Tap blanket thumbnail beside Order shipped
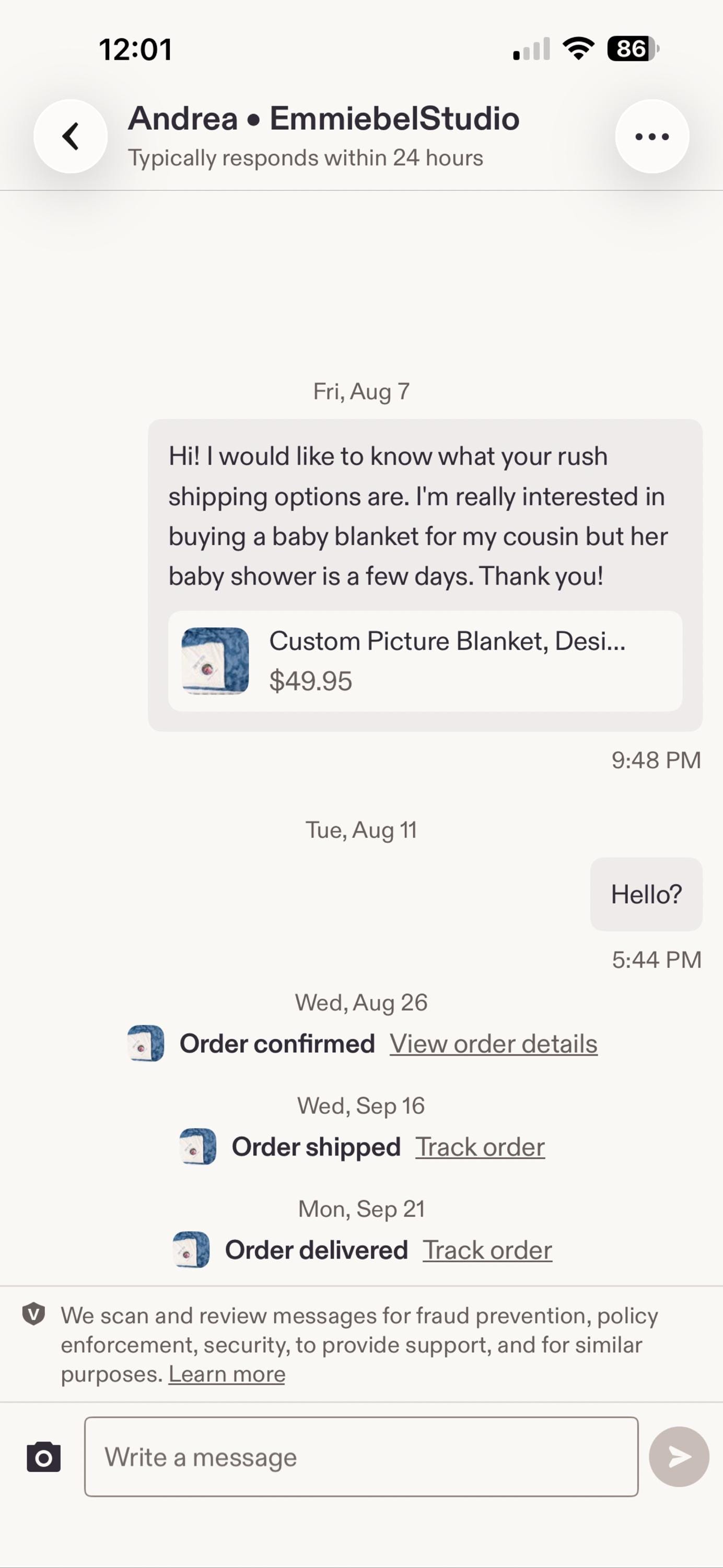Screen dimensions: 723x1568 [199, 1146]
